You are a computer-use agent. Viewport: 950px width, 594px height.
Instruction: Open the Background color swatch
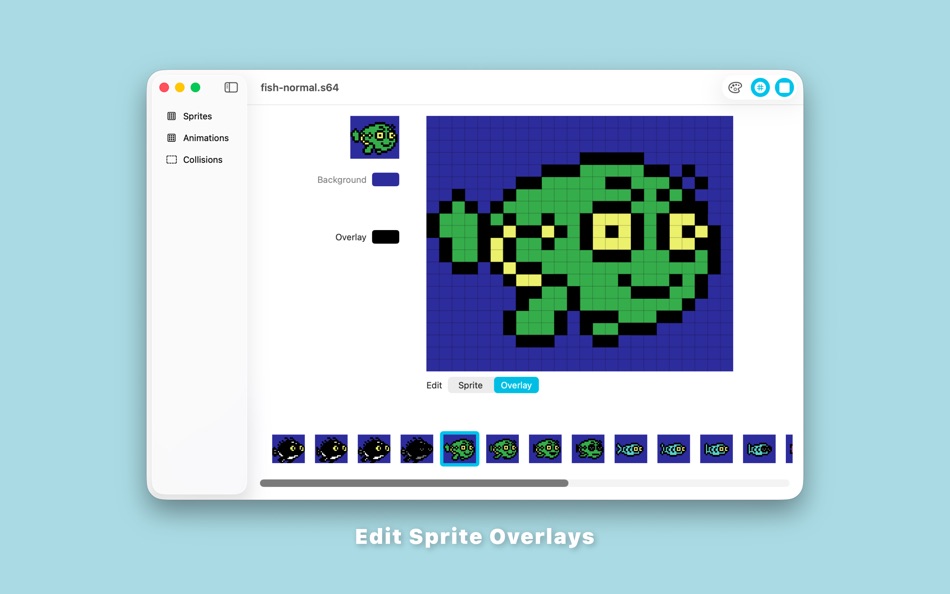(x=387, y=179)
